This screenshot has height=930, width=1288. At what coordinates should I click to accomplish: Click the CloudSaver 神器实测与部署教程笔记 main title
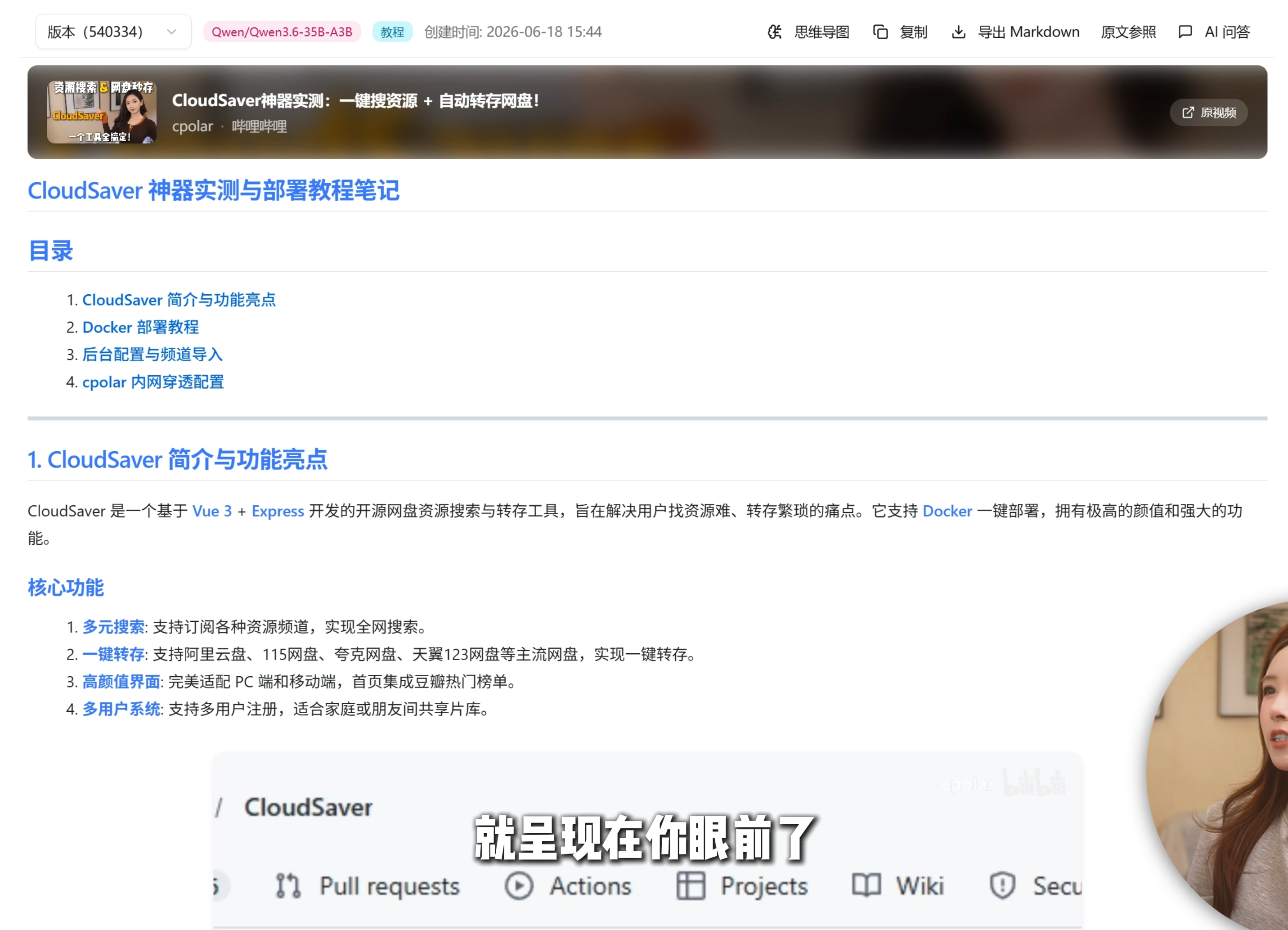tap(214, 190)
